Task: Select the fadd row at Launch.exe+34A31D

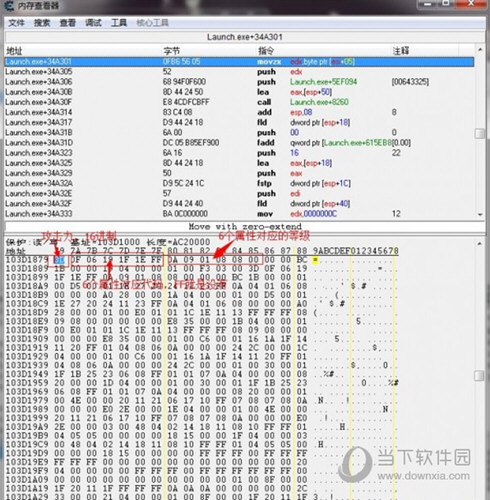Action: pyautogui.click(x=239, y=143)
